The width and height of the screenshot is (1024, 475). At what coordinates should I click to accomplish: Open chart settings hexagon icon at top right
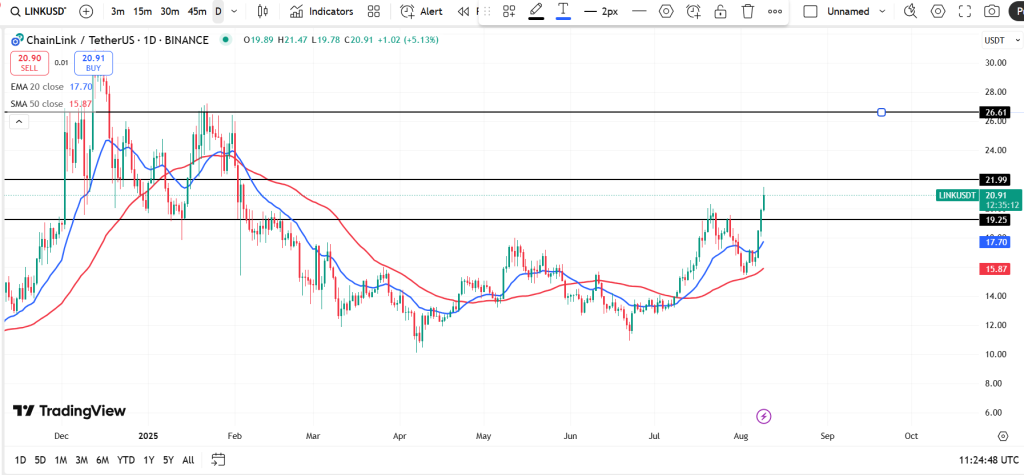click(938, 11)
